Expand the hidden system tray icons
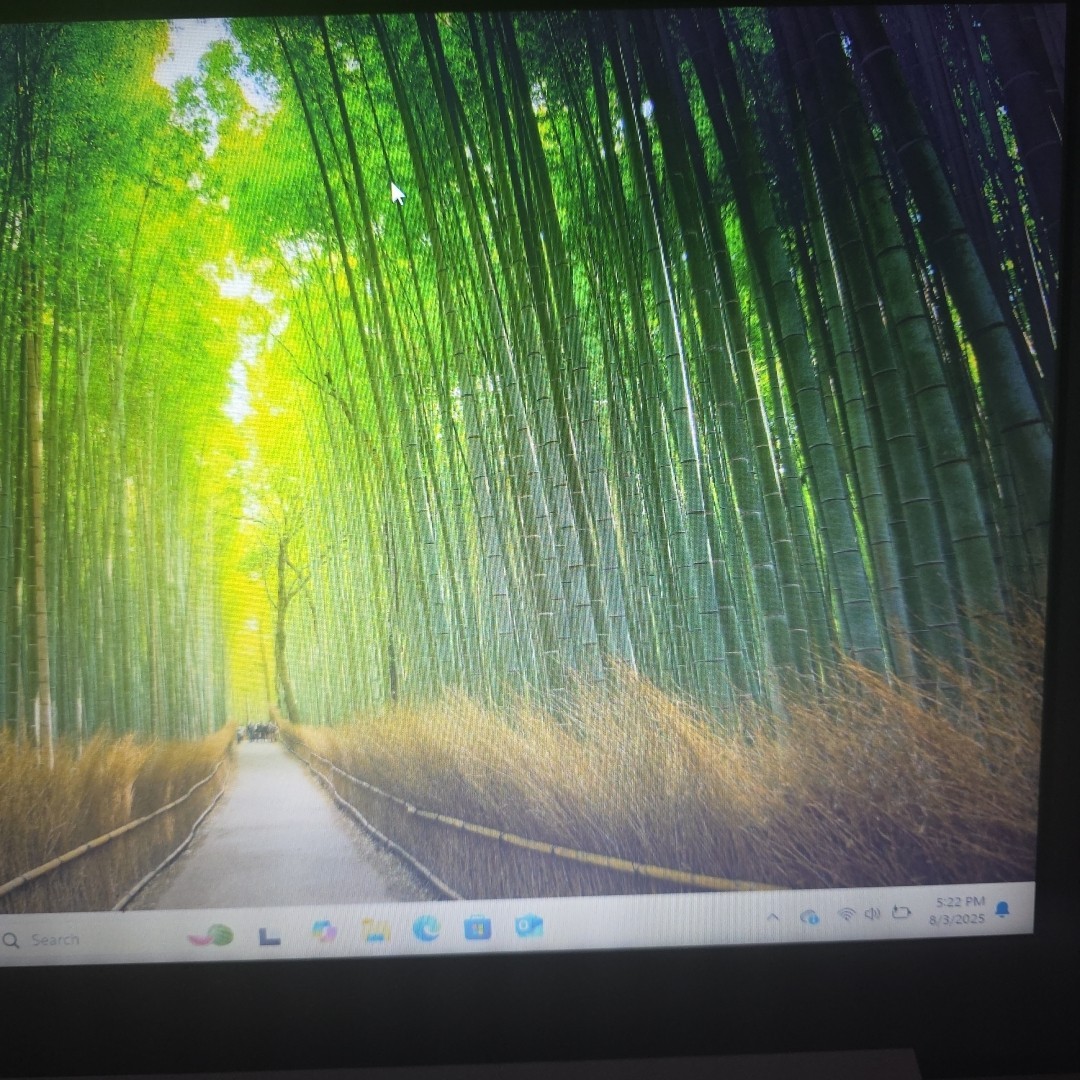The image size is (1080, 1080). pos(773,917)
